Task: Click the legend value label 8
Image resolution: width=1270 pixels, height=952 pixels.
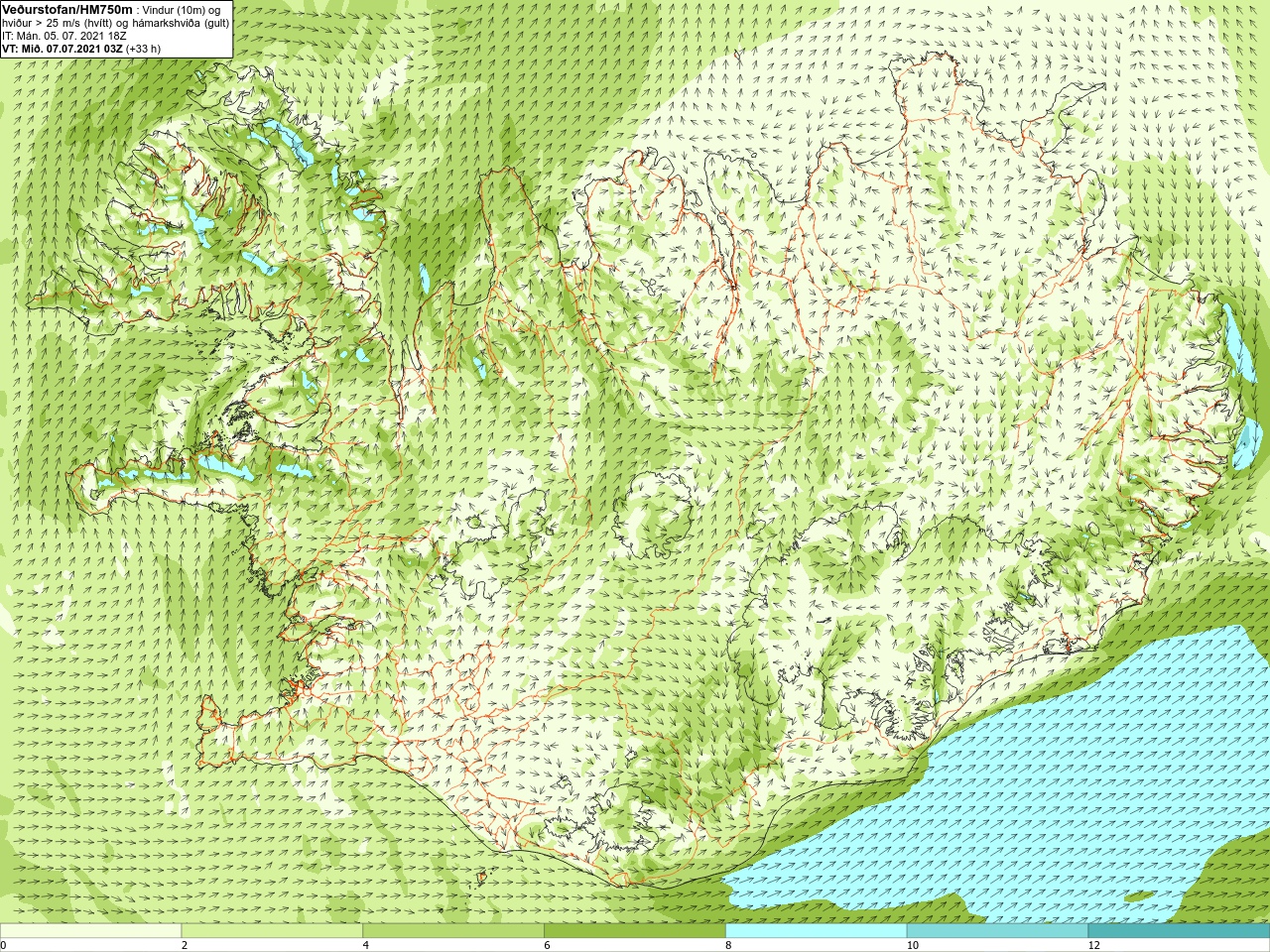Action: pos(728,945)
